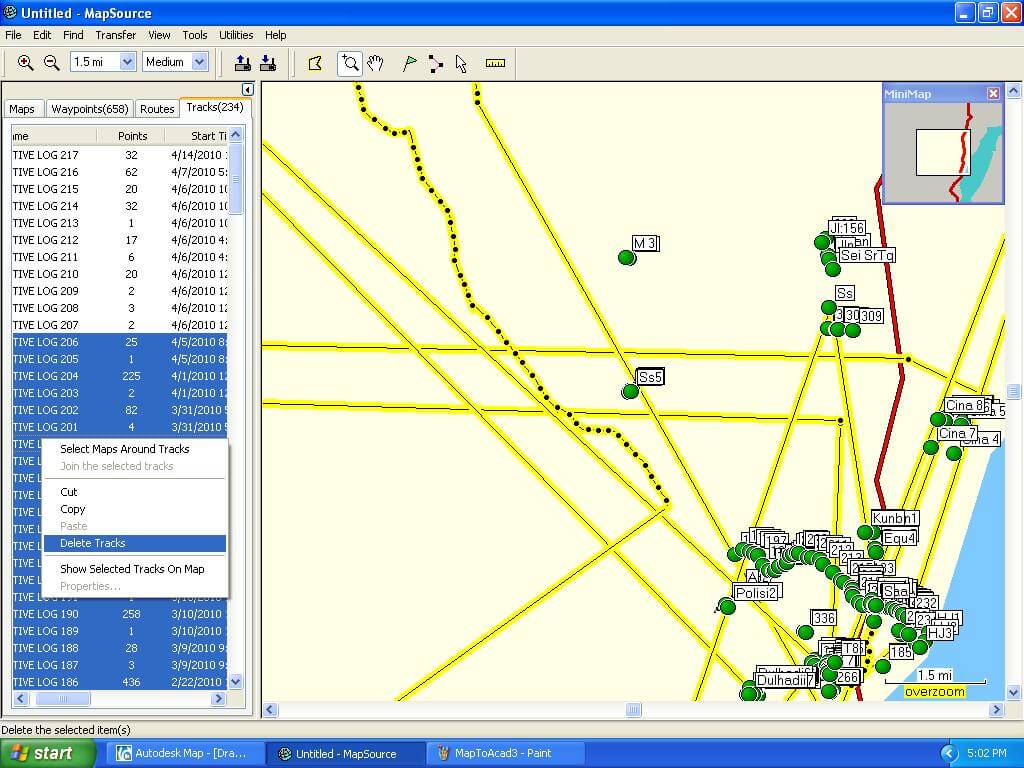Select the Map tool icon
The width and height of the screenshot is (1024, 768).
coord(315,63)
